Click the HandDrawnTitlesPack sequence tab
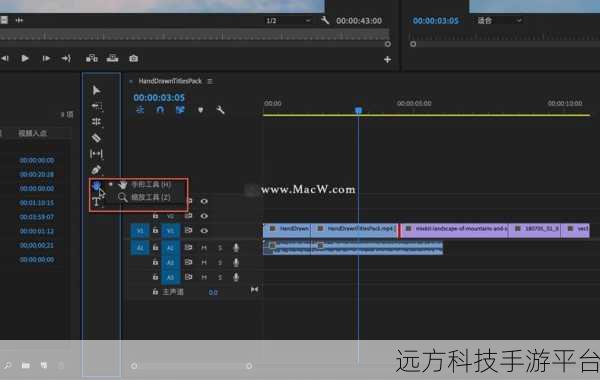This screenshot has width=600, height=380. [170, 81]
